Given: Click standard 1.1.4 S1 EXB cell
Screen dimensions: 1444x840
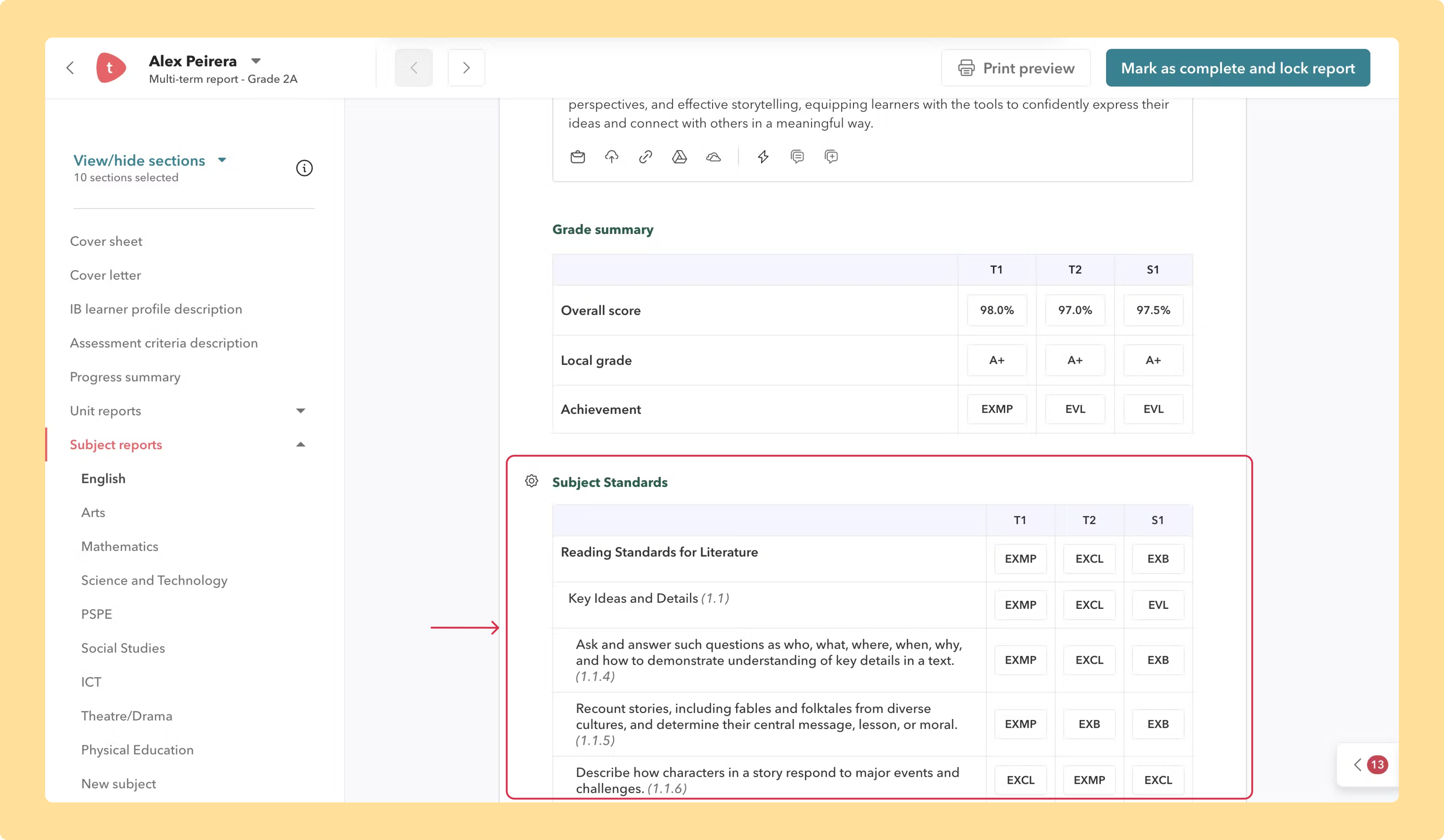Looking at the screenshot, I should coord(1158,660).
